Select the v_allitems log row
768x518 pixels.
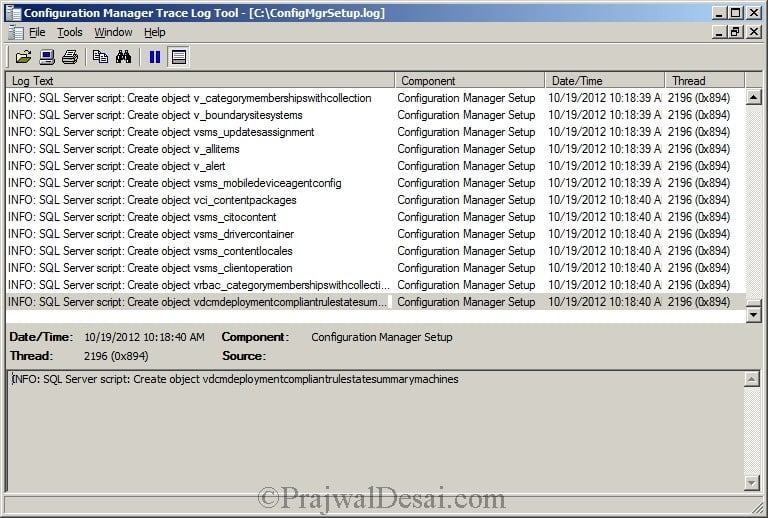point(376,149)
